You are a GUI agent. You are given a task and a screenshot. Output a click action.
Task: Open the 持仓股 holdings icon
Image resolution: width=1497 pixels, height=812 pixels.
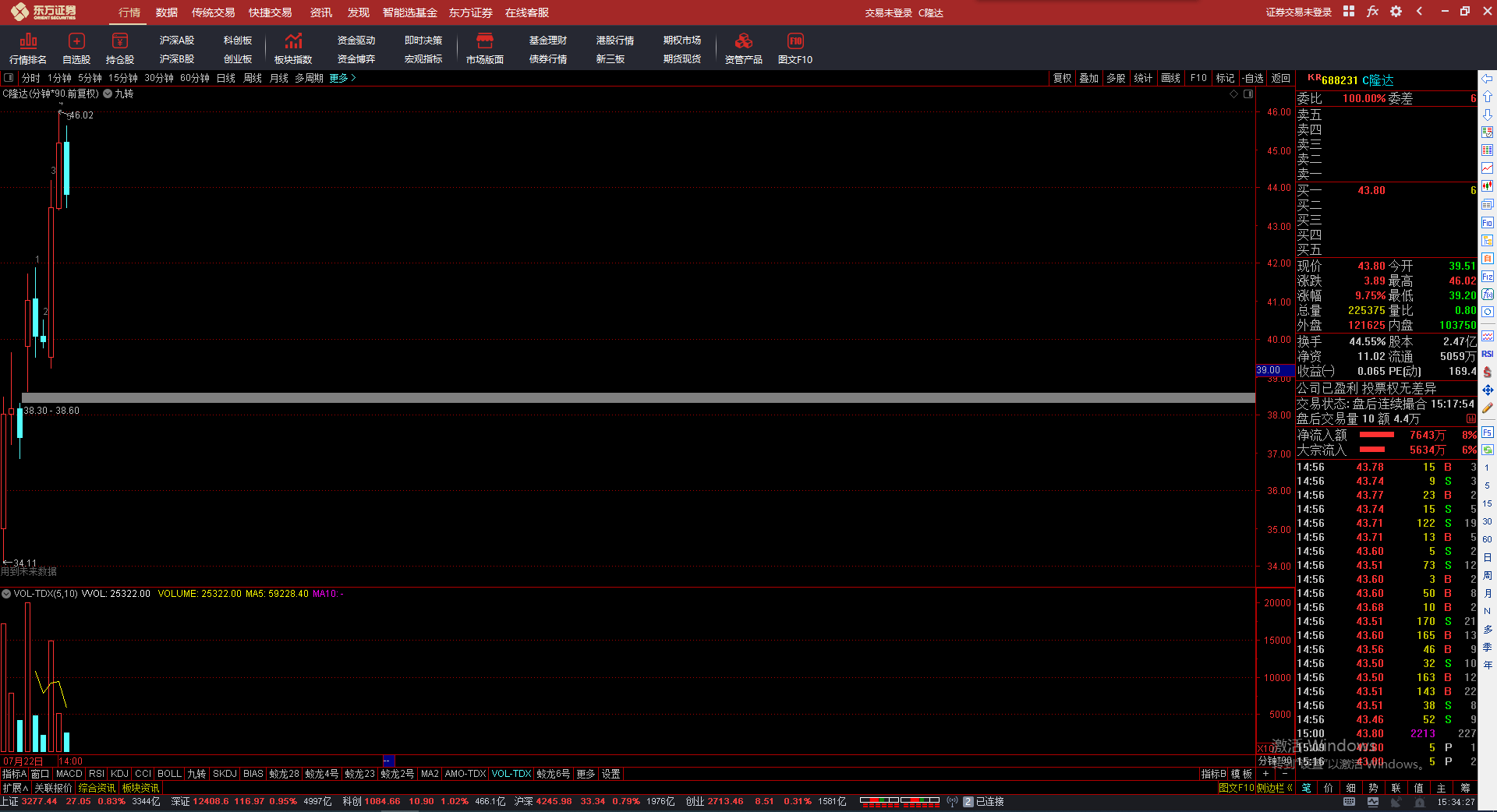click(120, 48)
